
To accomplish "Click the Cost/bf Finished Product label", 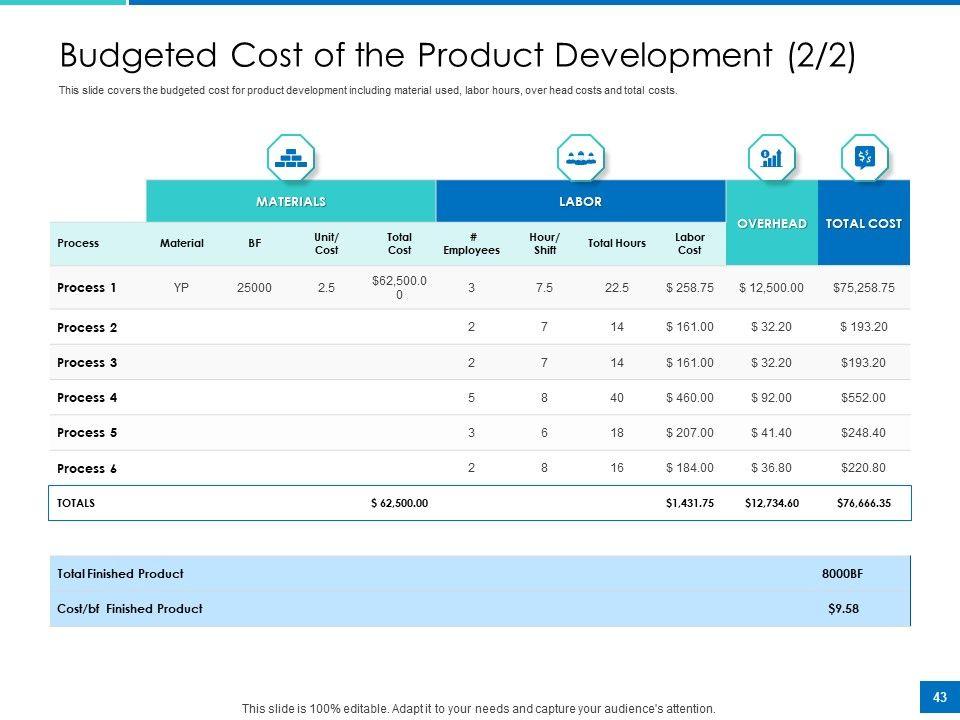I will pos(130,608).
